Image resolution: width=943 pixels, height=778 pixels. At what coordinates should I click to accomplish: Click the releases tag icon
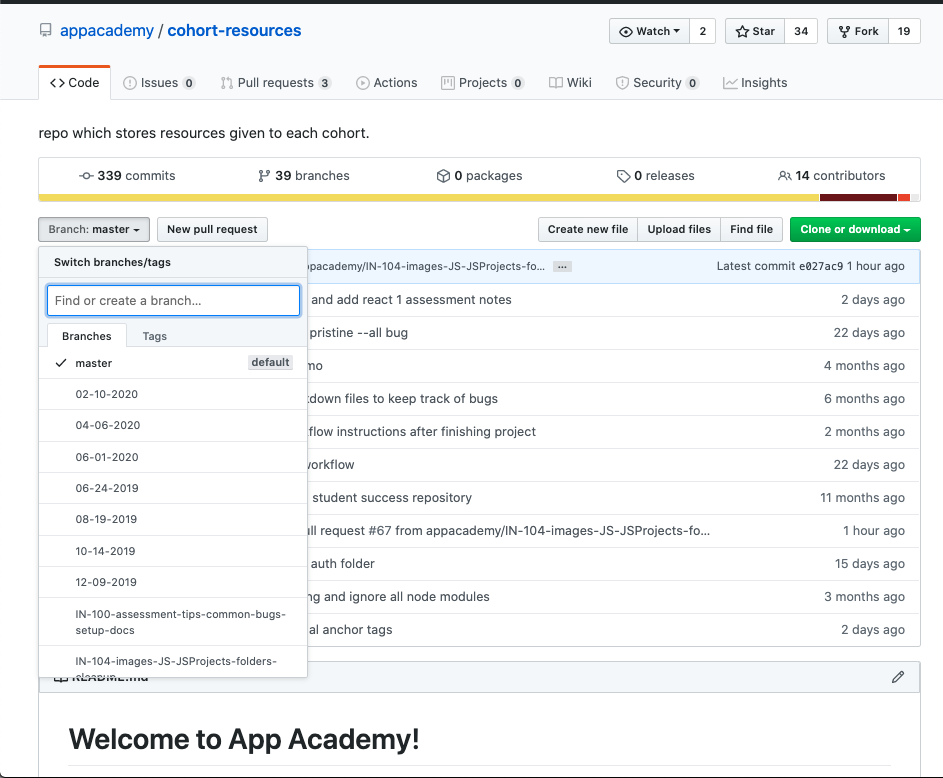(x=623, y=176)
